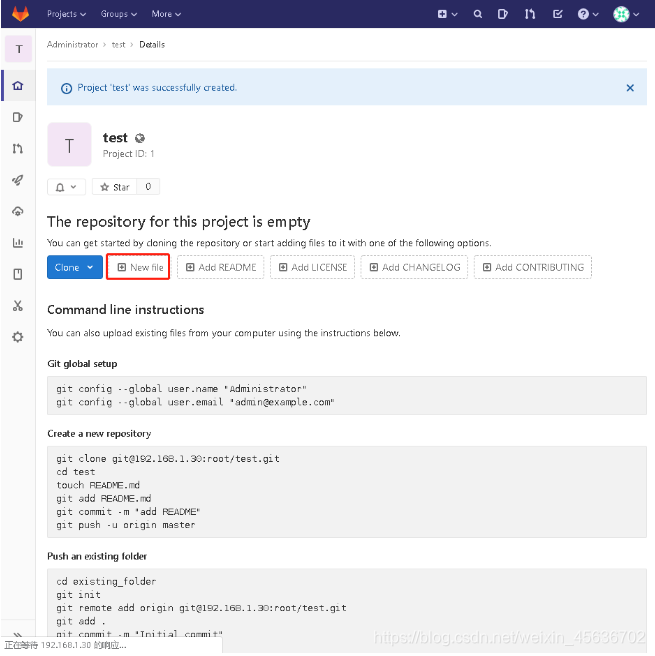Open Operations cloud icon in sidebar
655x656 pixels.
tap(18, 211)
